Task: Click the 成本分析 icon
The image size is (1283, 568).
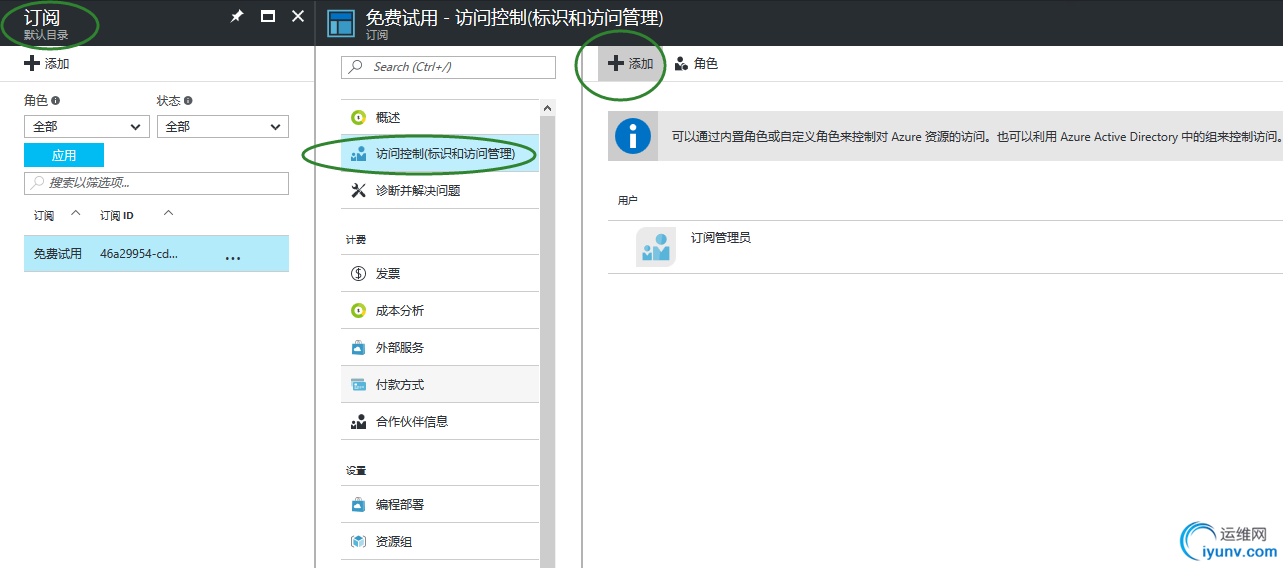Action: pyautogui.click(x=358, y=310)
